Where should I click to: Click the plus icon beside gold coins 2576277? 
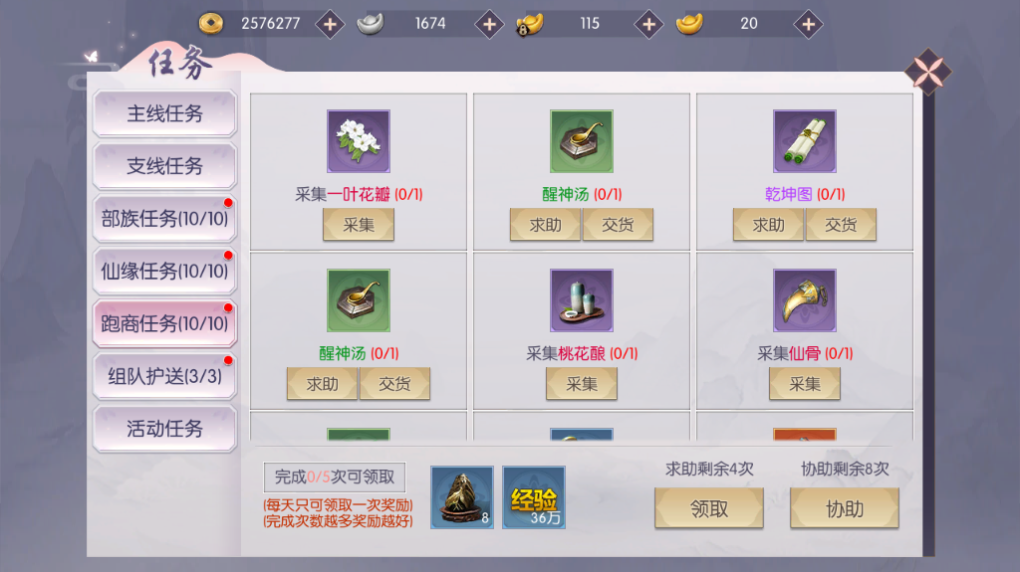(x=330, y=25)
